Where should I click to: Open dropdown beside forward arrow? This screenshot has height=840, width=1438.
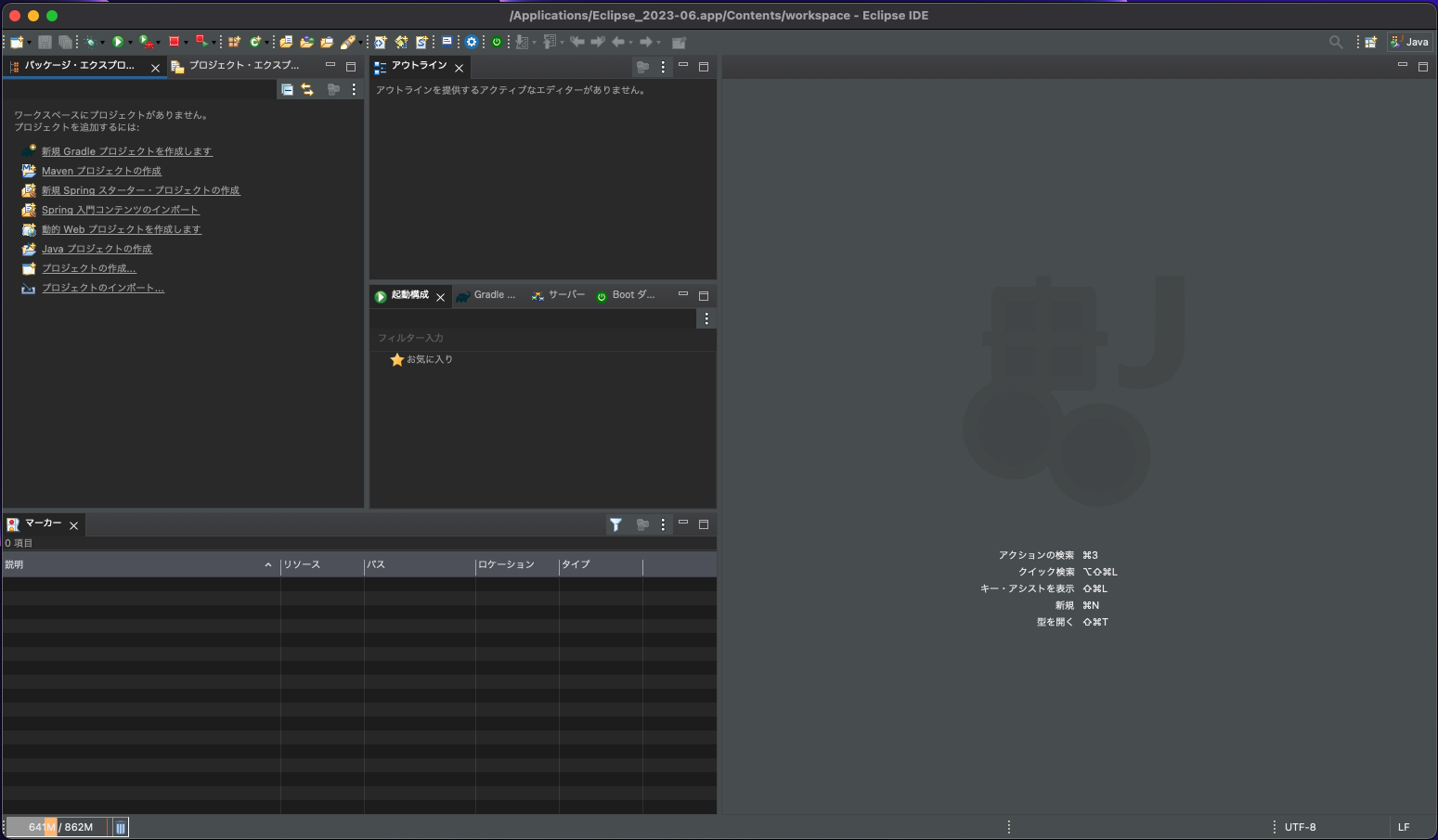tap(658, 43)
